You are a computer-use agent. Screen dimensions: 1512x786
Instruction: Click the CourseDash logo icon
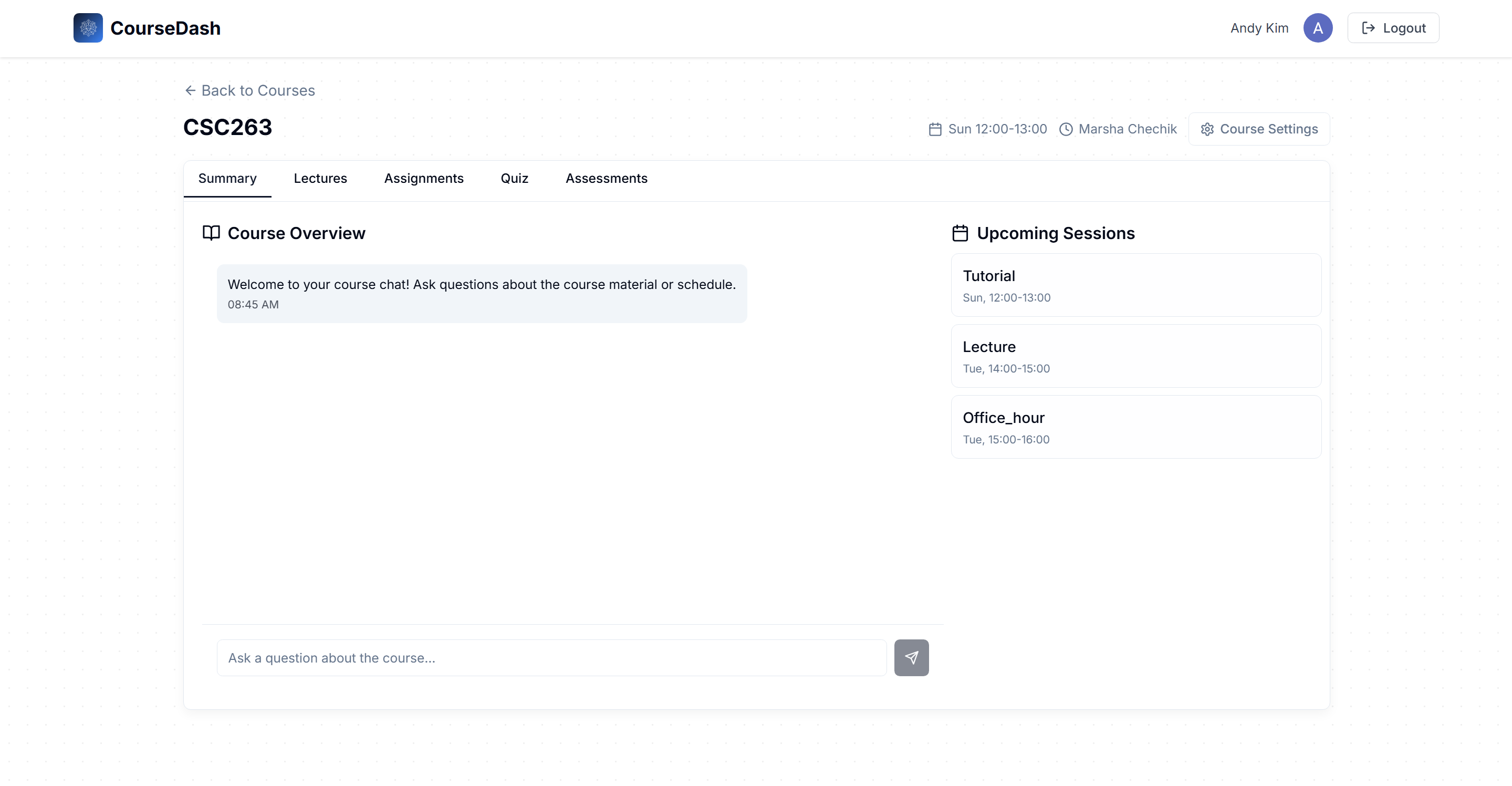[88, 28]
